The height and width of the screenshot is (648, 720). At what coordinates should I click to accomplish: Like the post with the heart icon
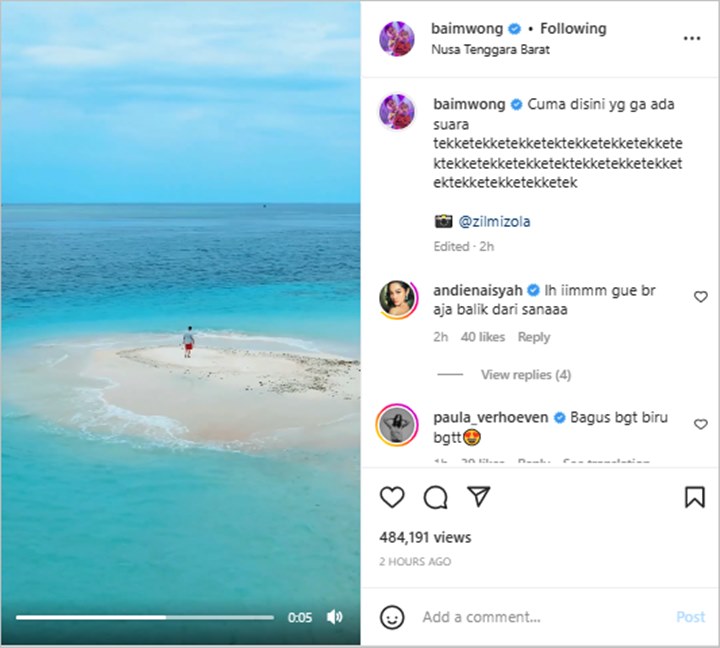392,497
